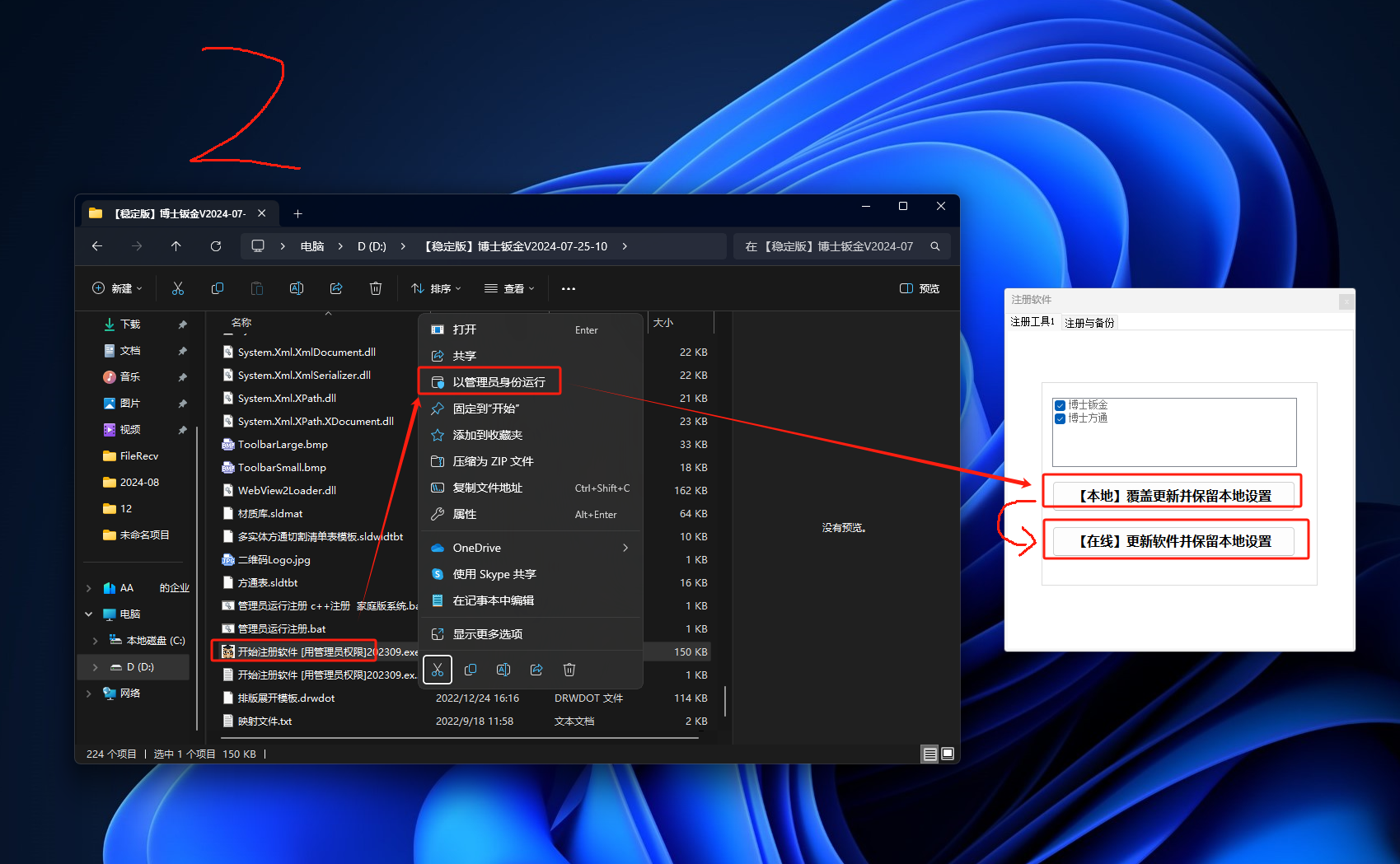Viewport: 1400px width, 864px height.
Task: Collapse the 电脑 sidebar node
Action: [x=88, y=614]
